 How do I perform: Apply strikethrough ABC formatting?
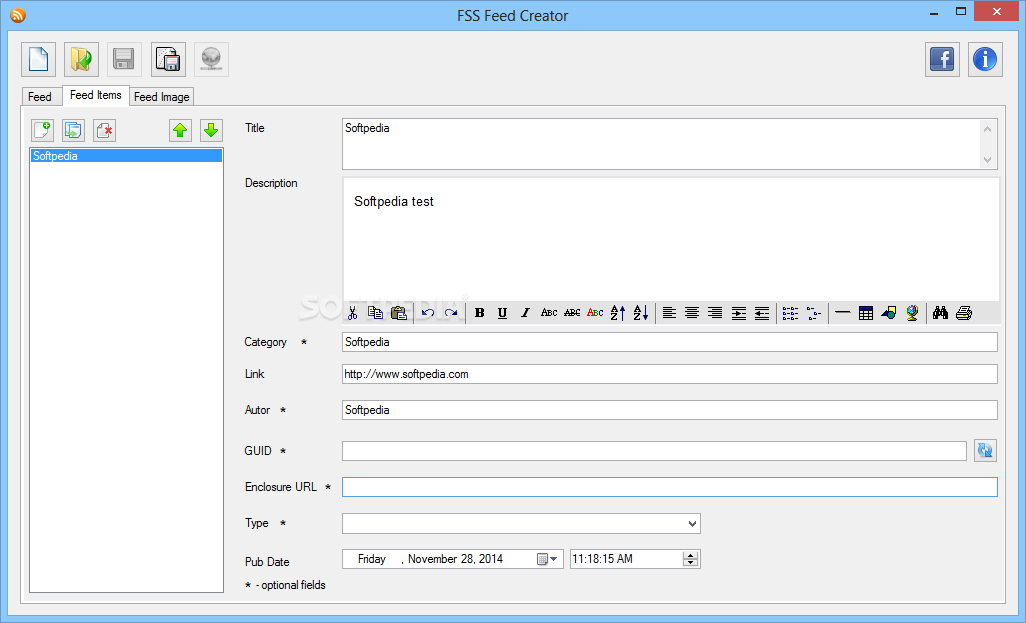572,313
